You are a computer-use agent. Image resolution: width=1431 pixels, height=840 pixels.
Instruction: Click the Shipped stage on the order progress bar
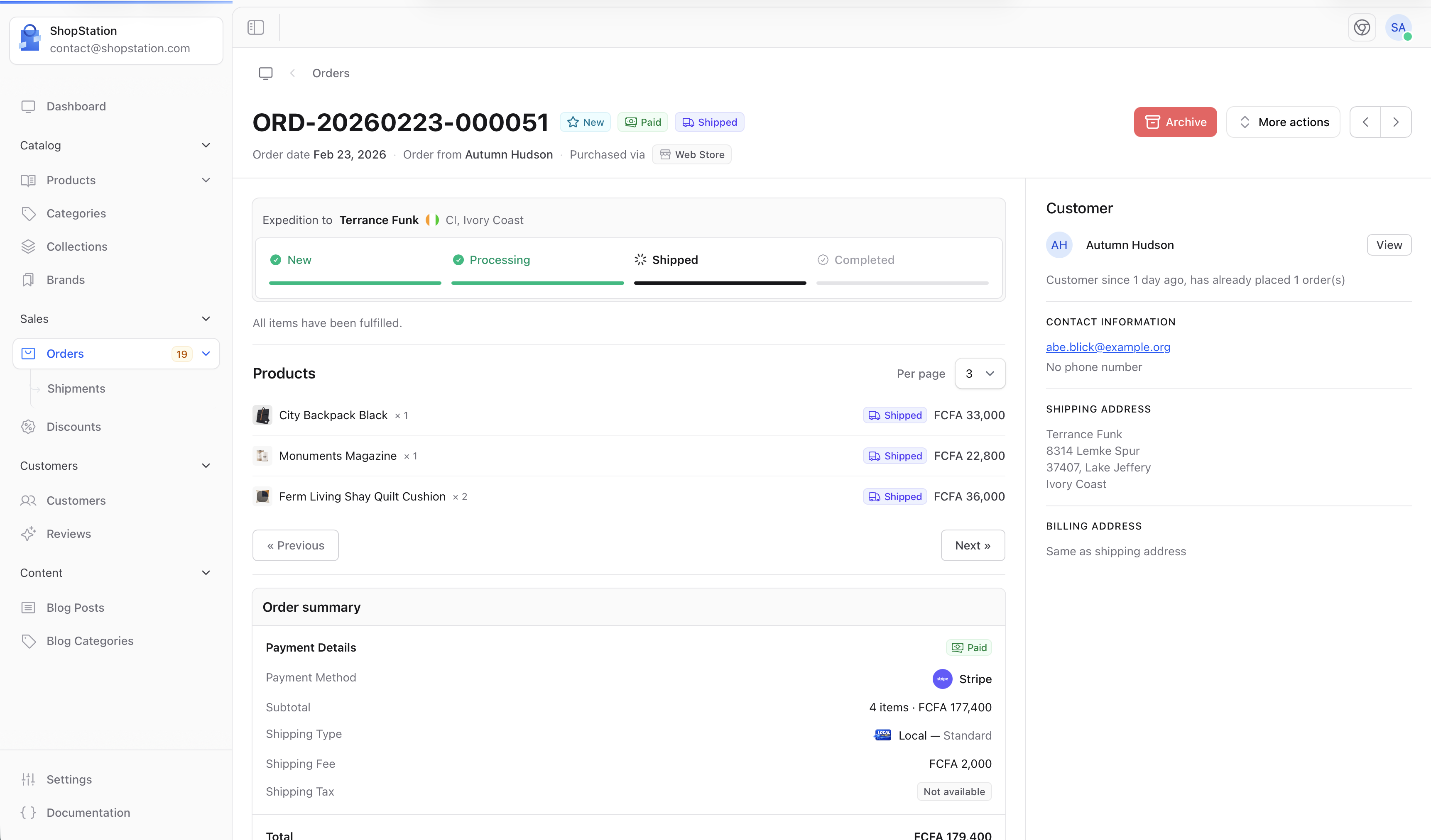pos(675,259)
